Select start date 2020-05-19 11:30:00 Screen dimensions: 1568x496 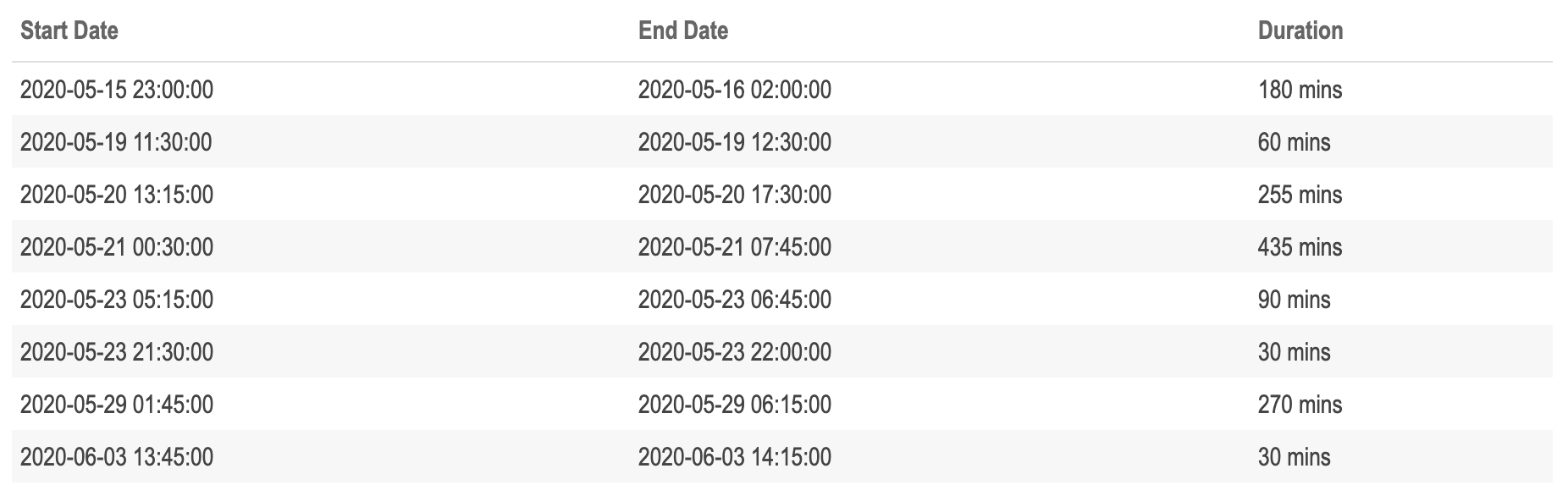pos(116,142)
